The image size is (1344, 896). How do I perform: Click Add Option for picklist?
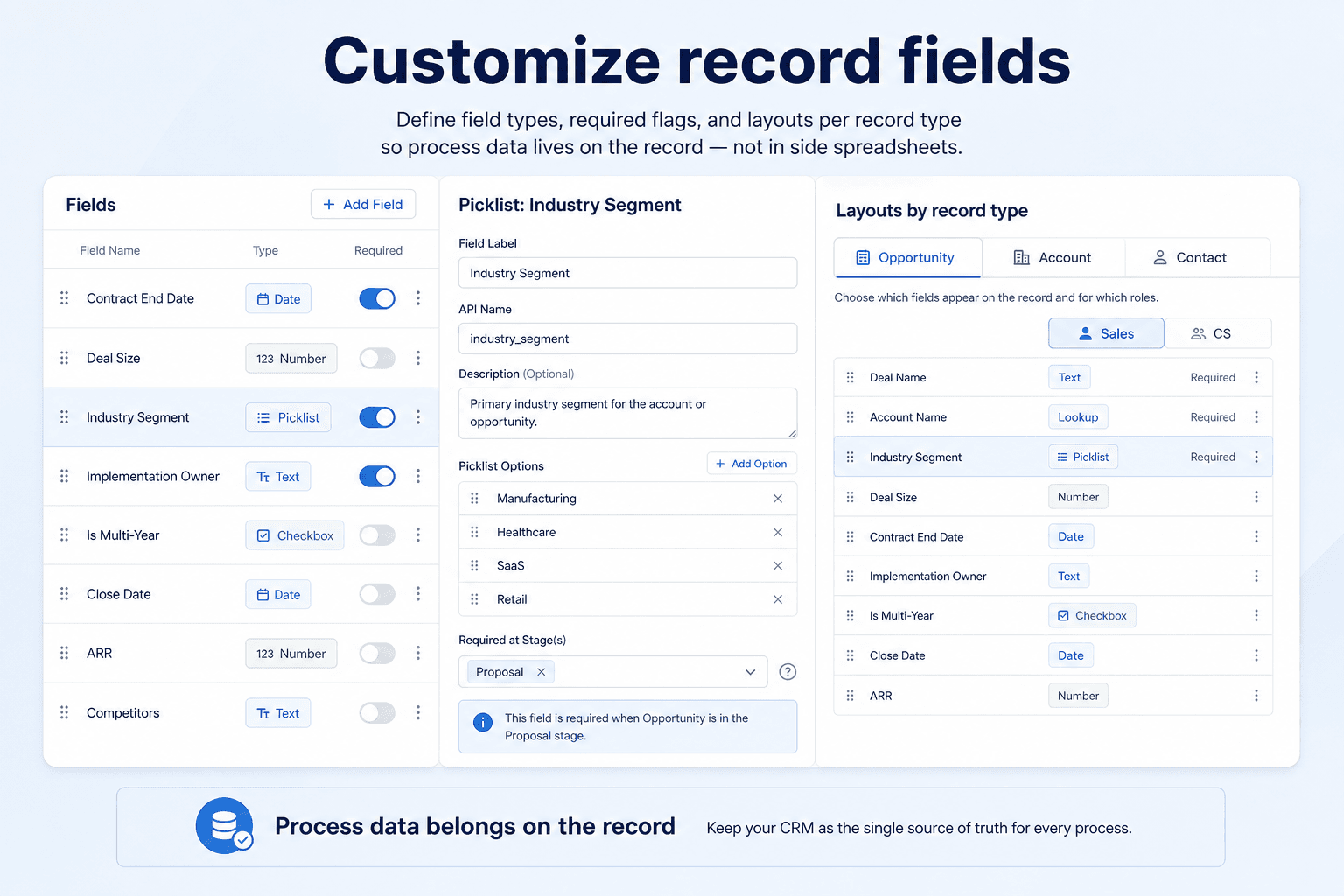(x=752, y=464)
